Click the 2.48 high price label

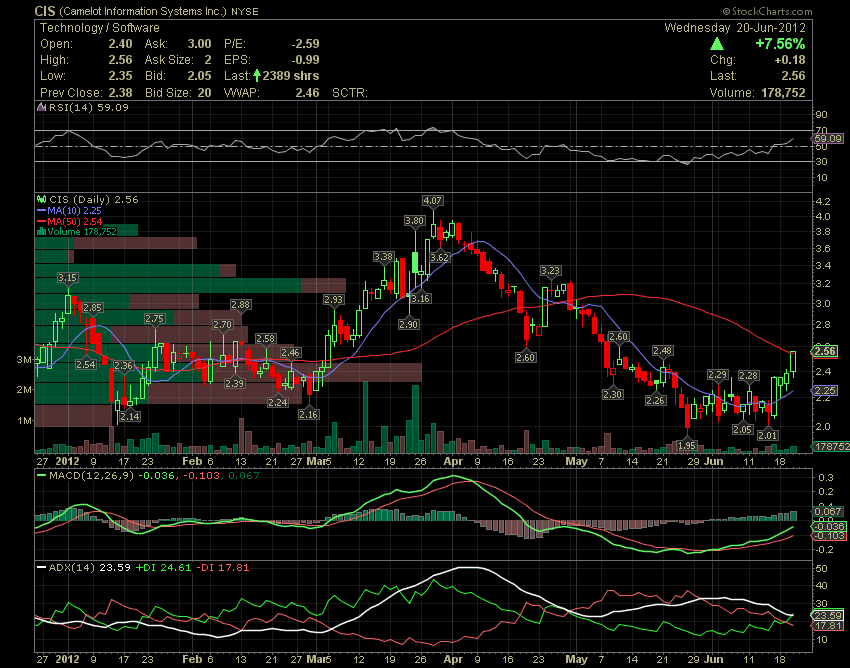click(663, 351)
